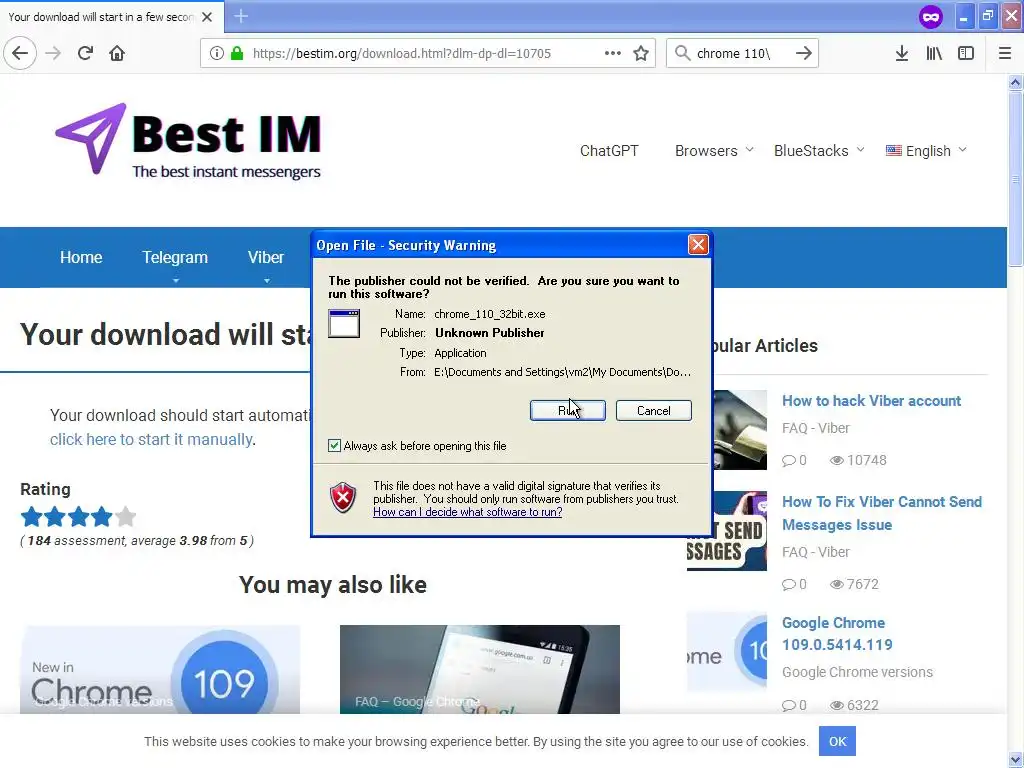Open 'How can I decide what software to run?'
Viewport: 1024px width, 768px height.
coord(468,512)
